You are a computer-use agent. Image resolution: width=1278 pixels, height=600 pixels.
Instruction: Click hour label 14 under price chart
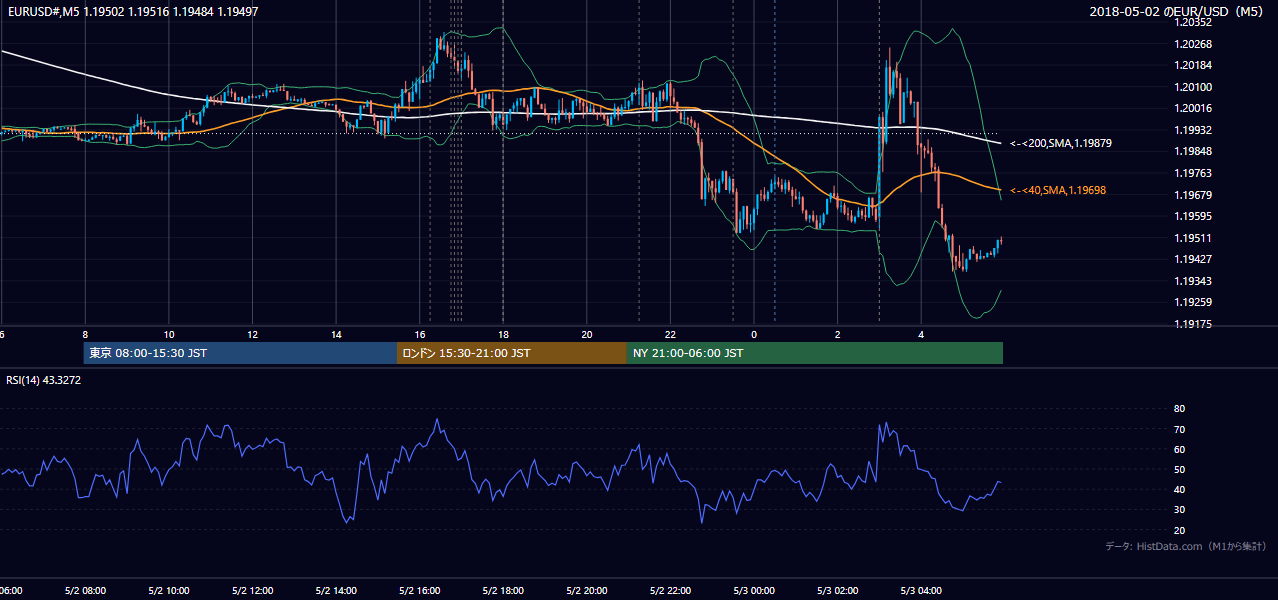coord(336,334)
